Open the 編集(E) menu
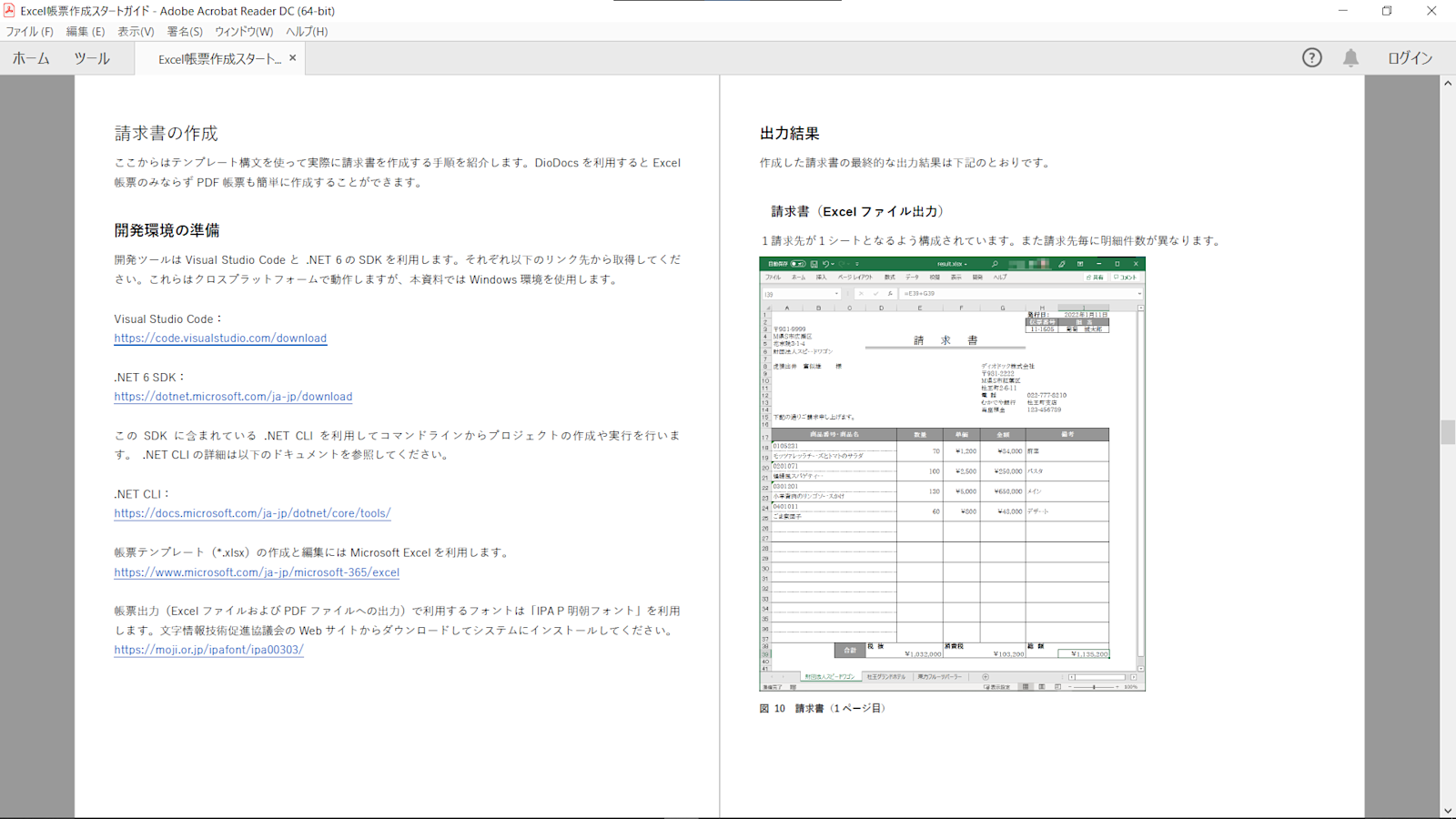The image size is (1456, 819). click(86, 31)
